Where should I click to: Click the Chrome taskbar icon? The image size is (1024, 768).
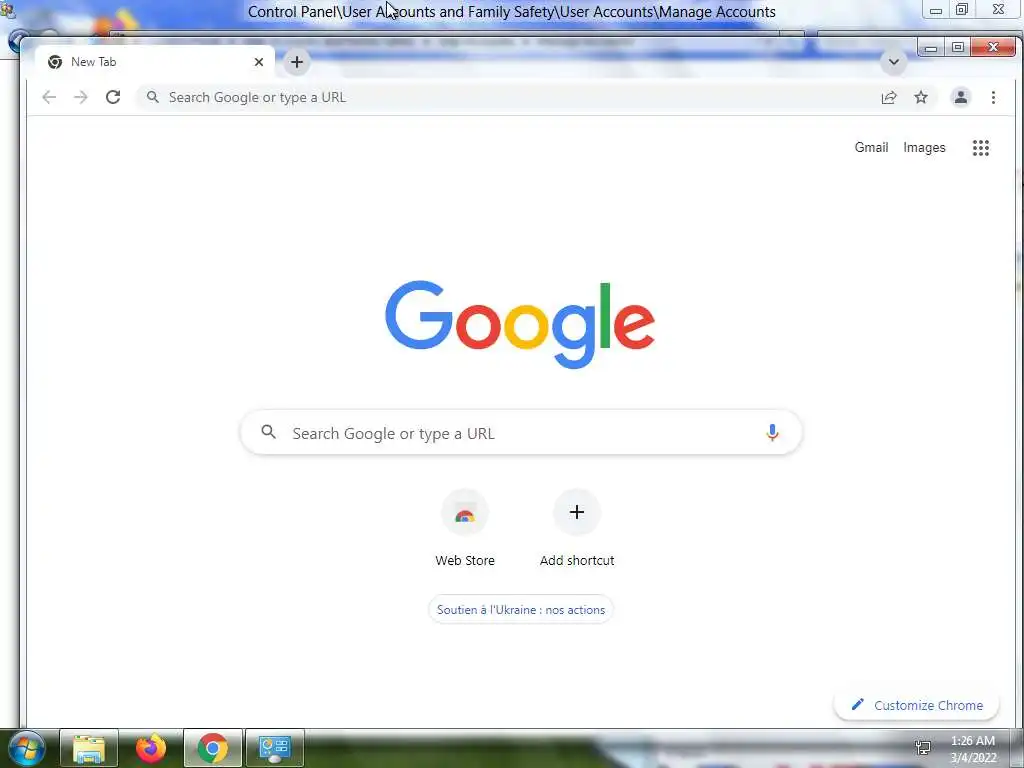tap(213, 748)
